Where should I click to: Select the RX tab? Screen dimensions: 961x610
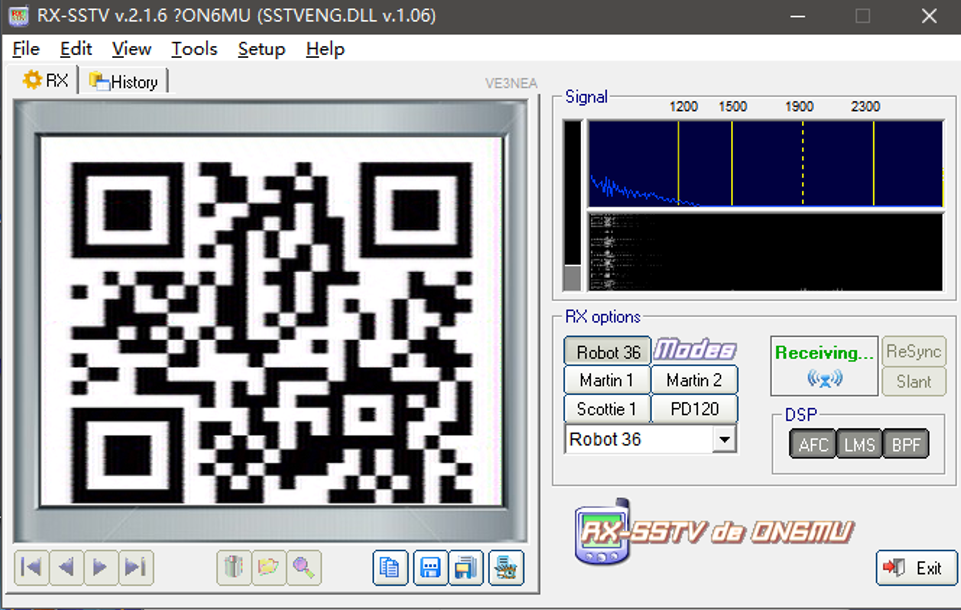click(45, 80)
